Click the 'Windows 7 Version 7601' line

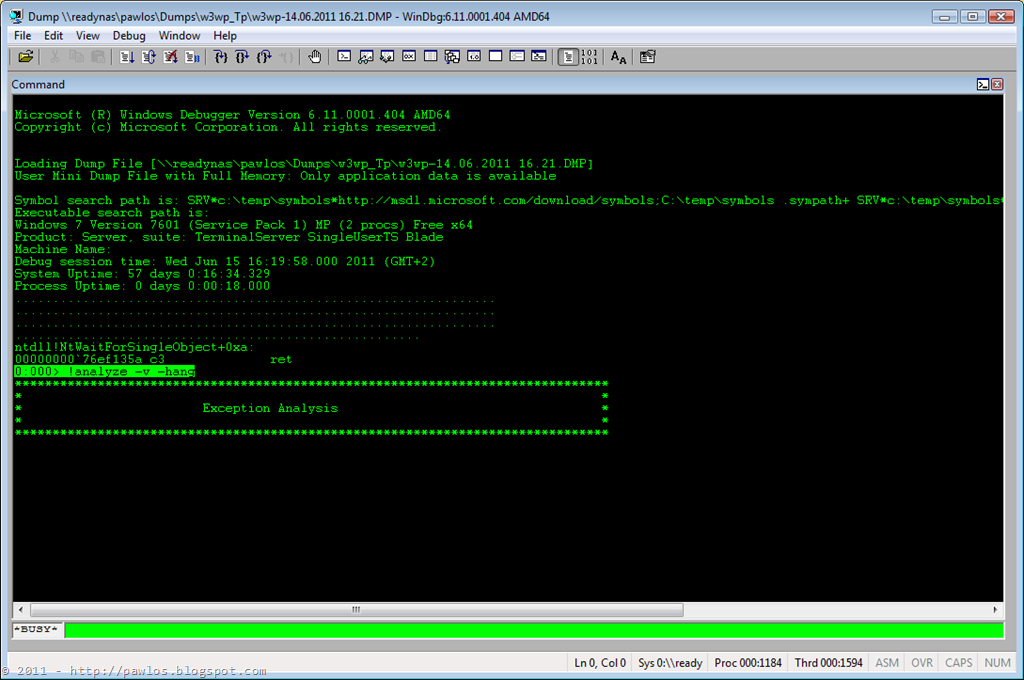click(x=244, y=225)
